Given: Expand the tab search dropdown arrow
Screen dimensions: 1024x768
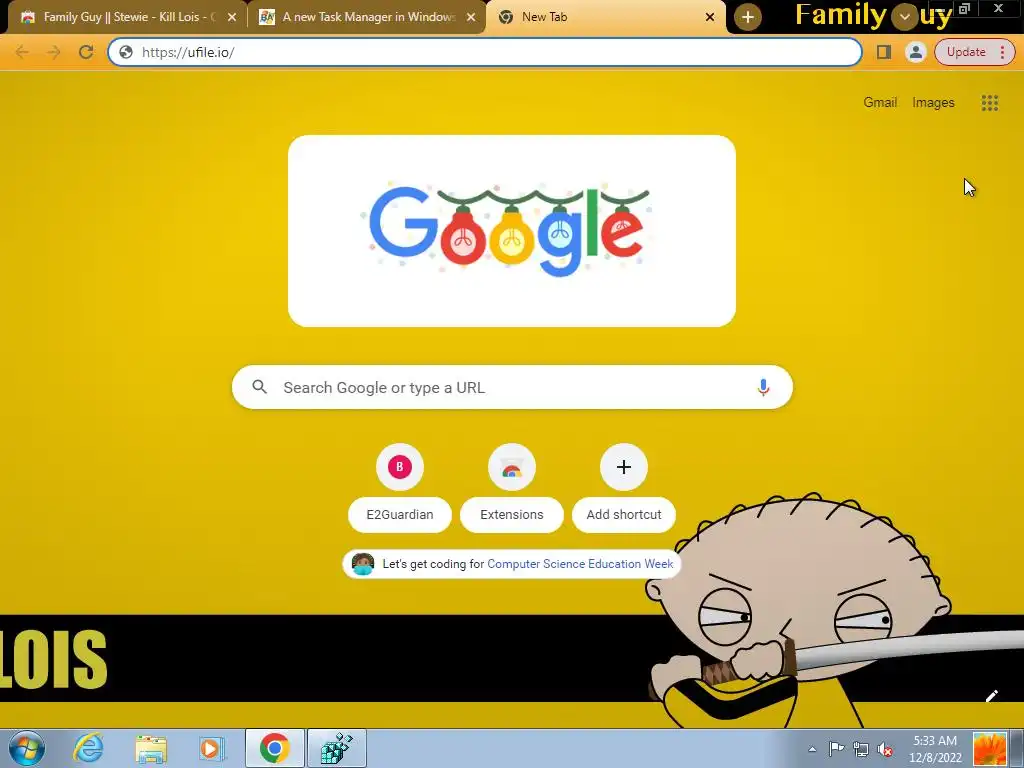Looking at the screenshot, I should (x=904, y=18).
